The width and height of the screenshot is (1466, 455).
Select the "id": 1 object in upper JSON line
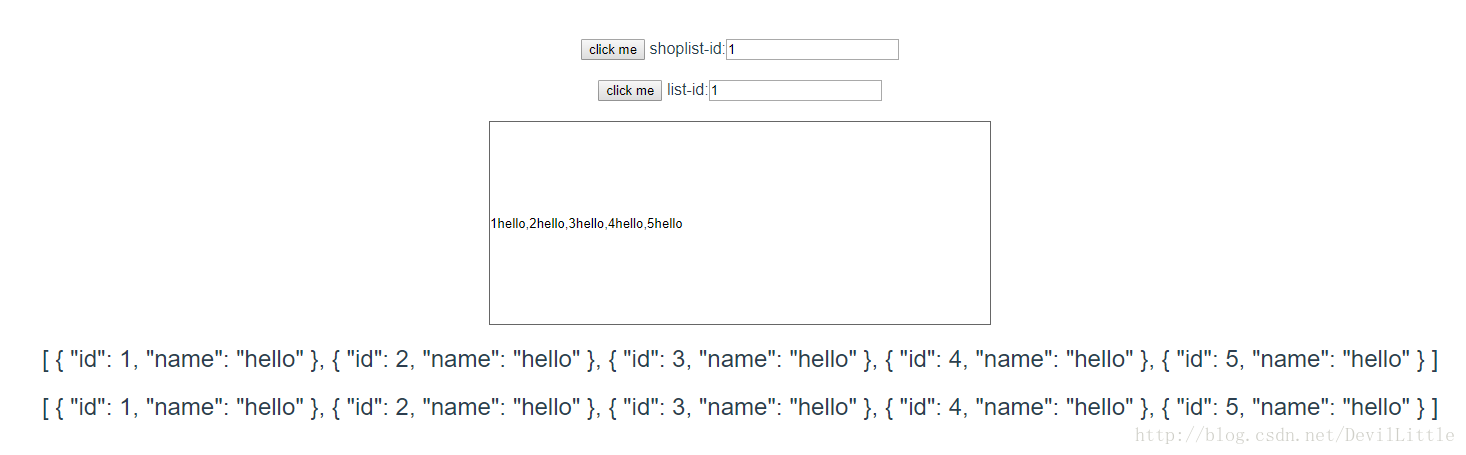(190, 360)
